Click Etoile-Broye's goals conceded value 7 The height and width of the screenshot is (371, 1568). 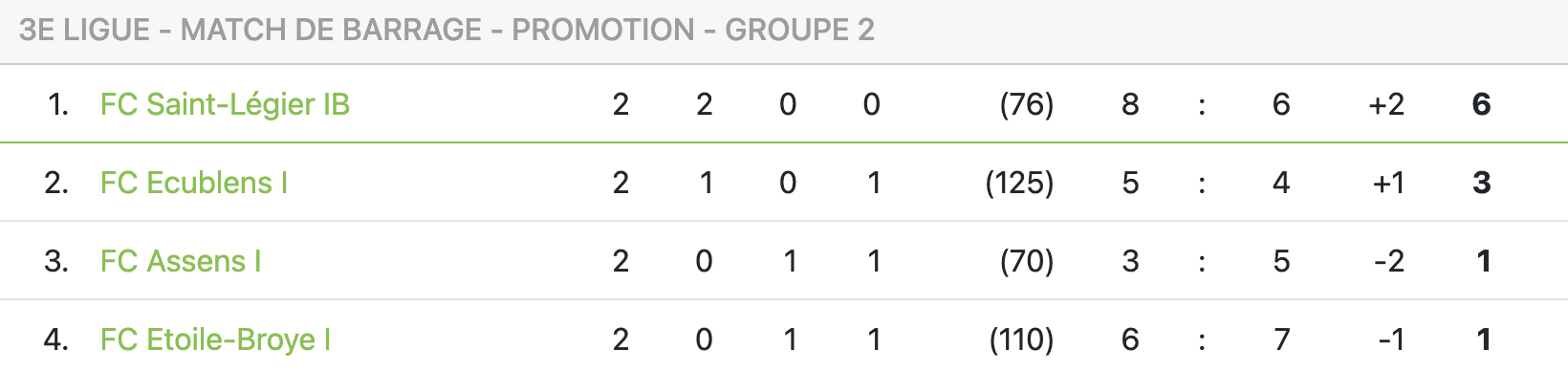click(x=1282, y=339)
